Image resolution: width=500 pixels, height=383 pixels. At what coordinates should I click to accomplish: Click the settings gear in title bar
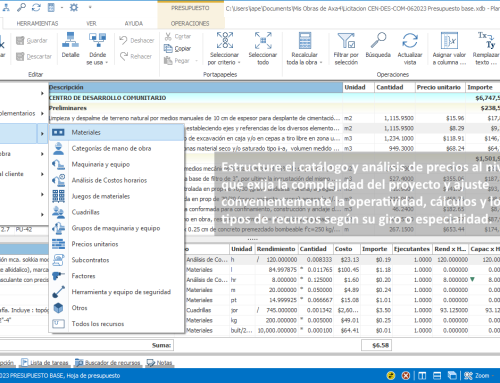point(74,7)
